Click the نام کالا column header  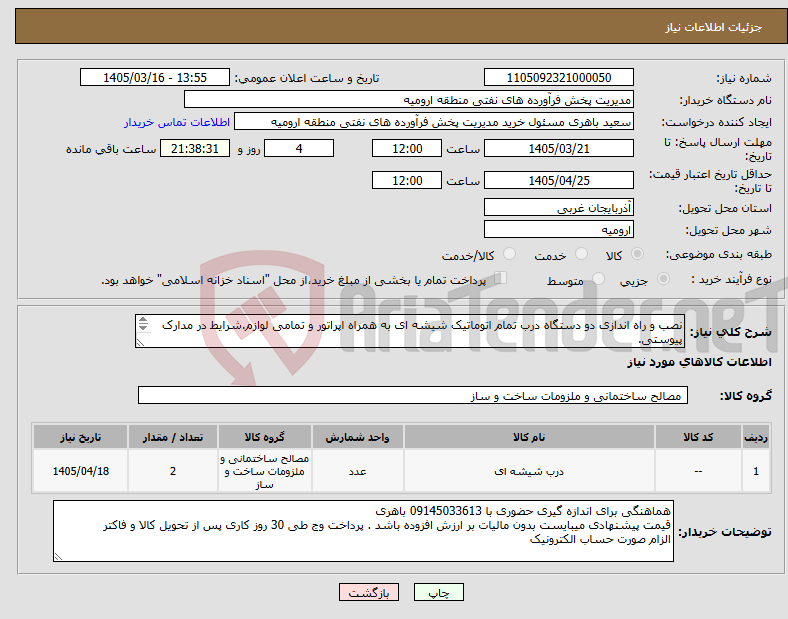[x=529, y=437]
